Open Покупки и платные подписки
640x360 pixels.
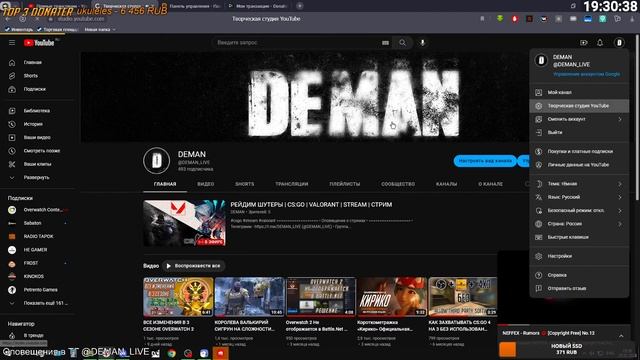click(579, 151)
